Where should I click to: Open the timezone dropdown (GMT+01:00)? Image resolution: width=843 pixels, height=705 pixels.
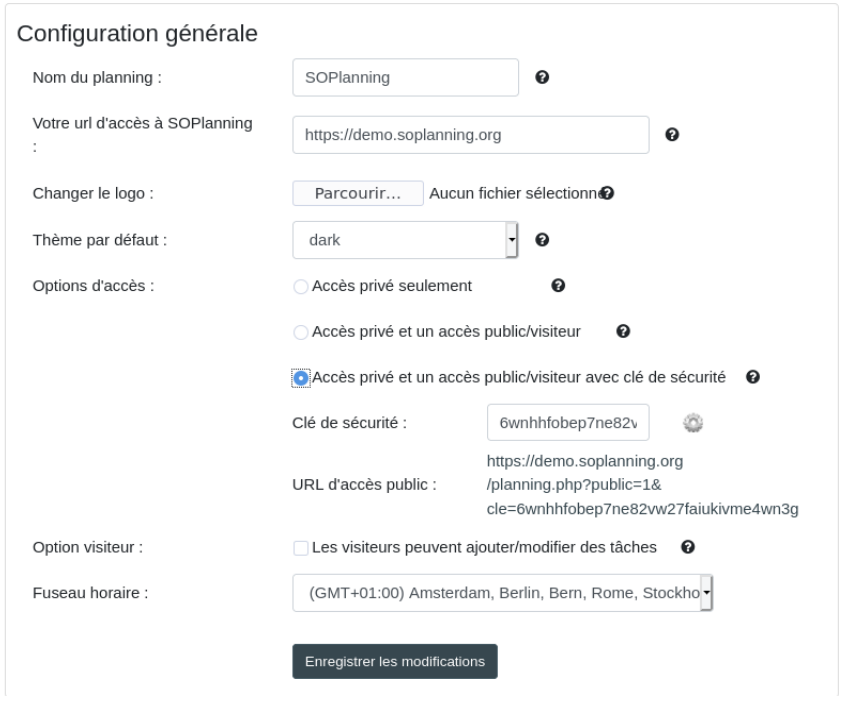click(x=503, y=593)
